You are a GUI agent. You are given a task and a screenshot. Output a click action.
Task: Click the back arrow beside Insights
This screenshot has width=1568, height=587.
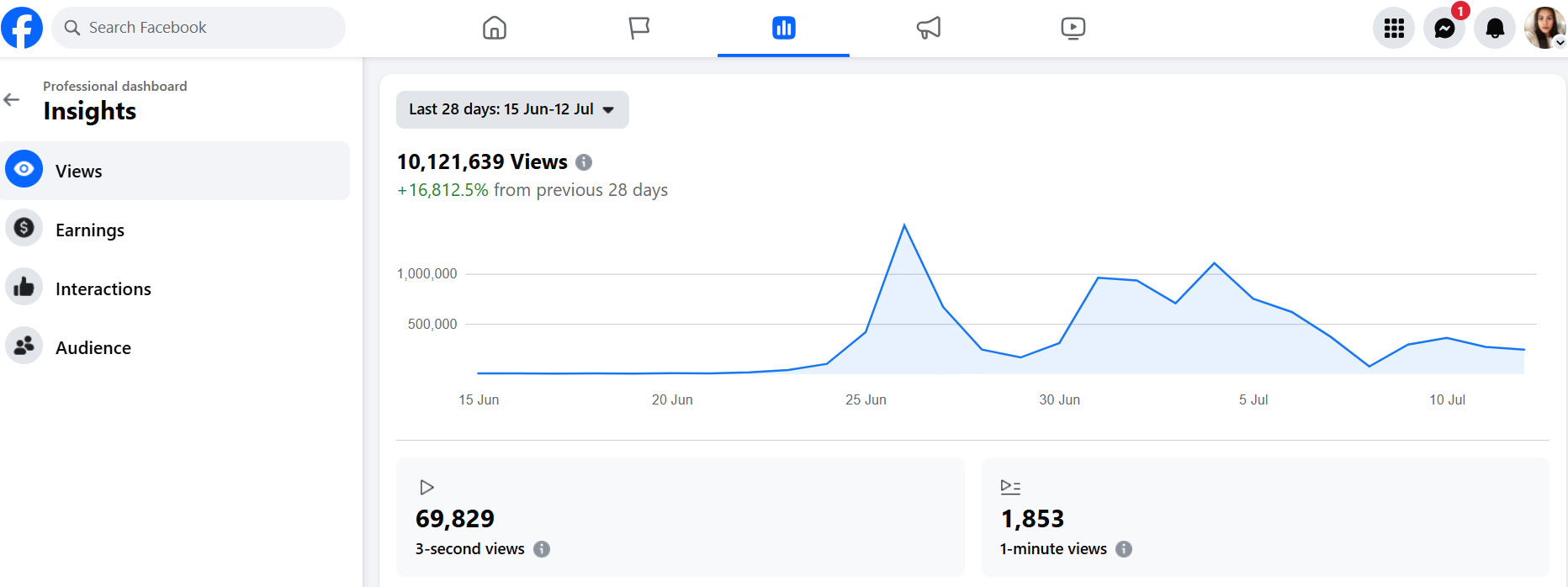tap(12, 100)
